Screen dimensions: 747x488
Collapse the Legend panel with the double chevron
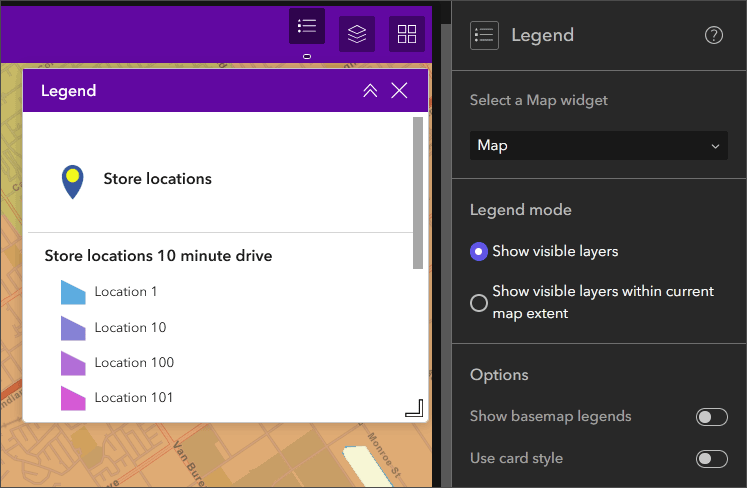click(x=370, y=90)
